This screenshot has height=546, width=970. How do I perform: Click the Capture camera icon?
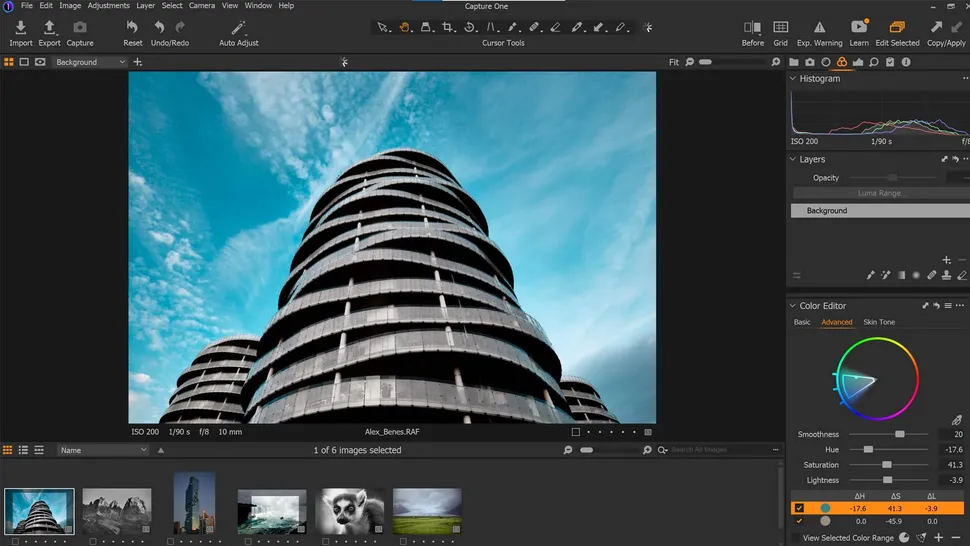coord(80,27)
